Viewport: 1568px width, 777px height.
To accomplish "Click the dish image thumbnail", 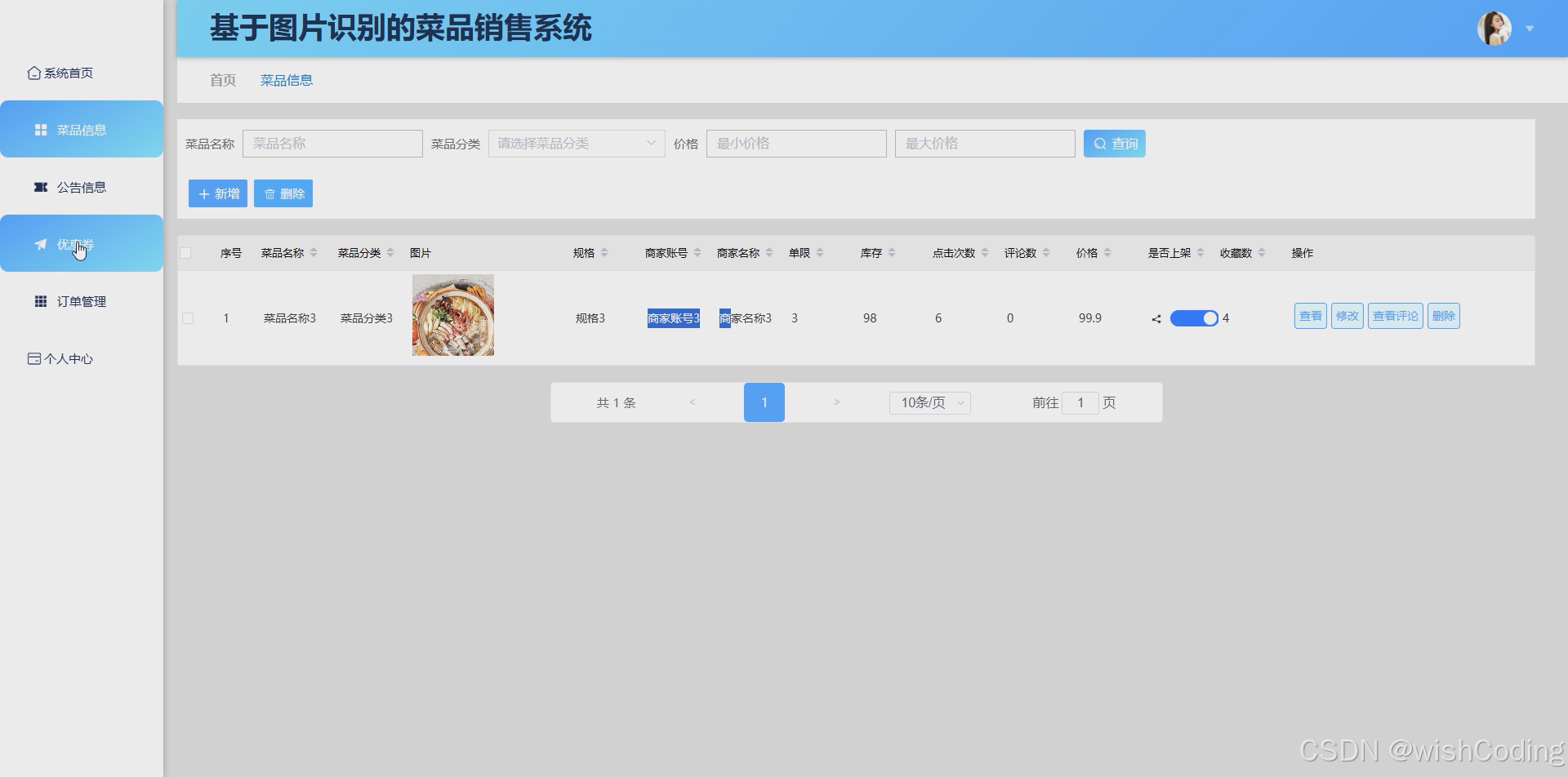I will 452,314.
